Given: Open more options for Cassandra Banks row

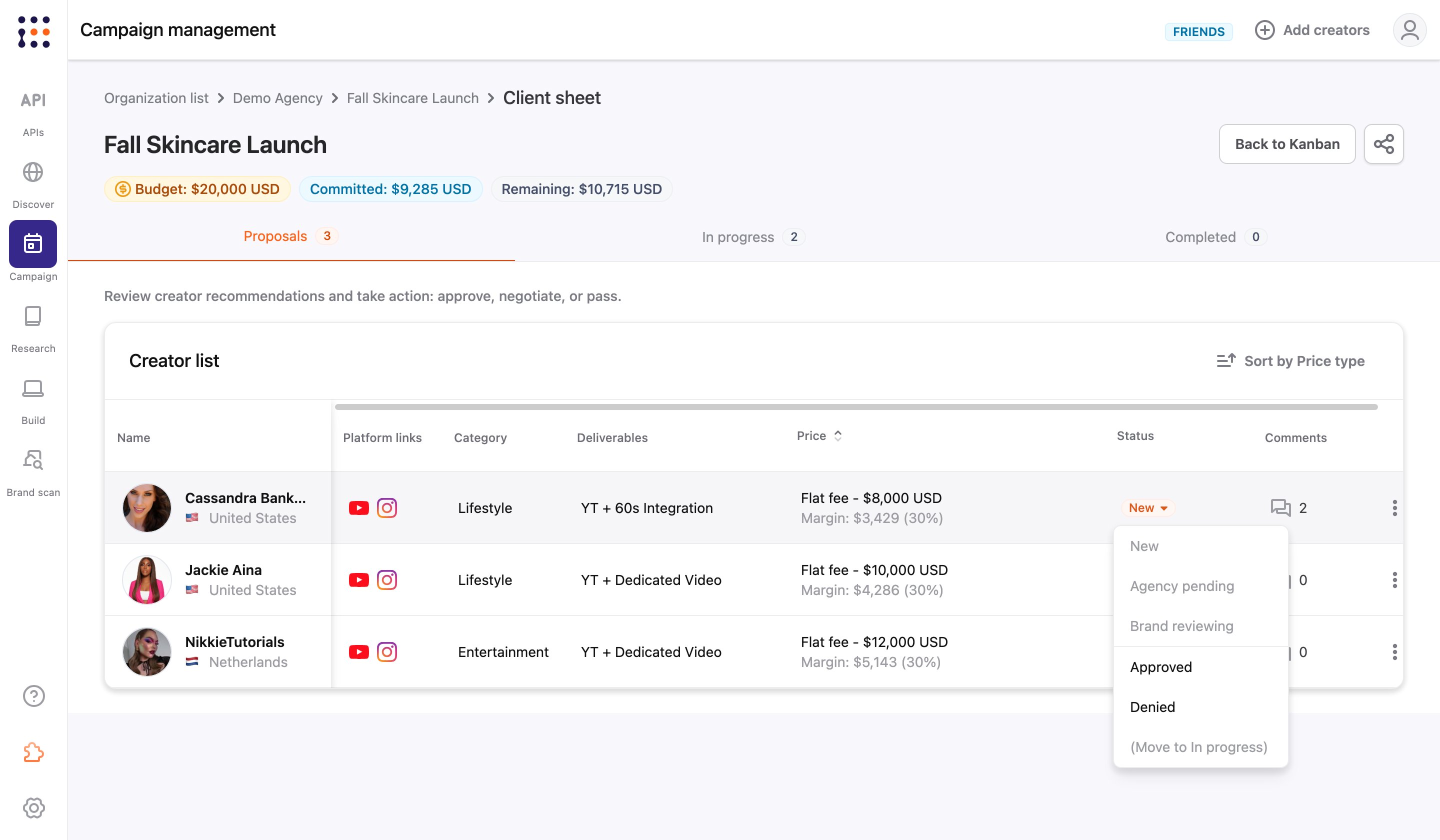Looking at the screenshot, I should [1394, 508].
